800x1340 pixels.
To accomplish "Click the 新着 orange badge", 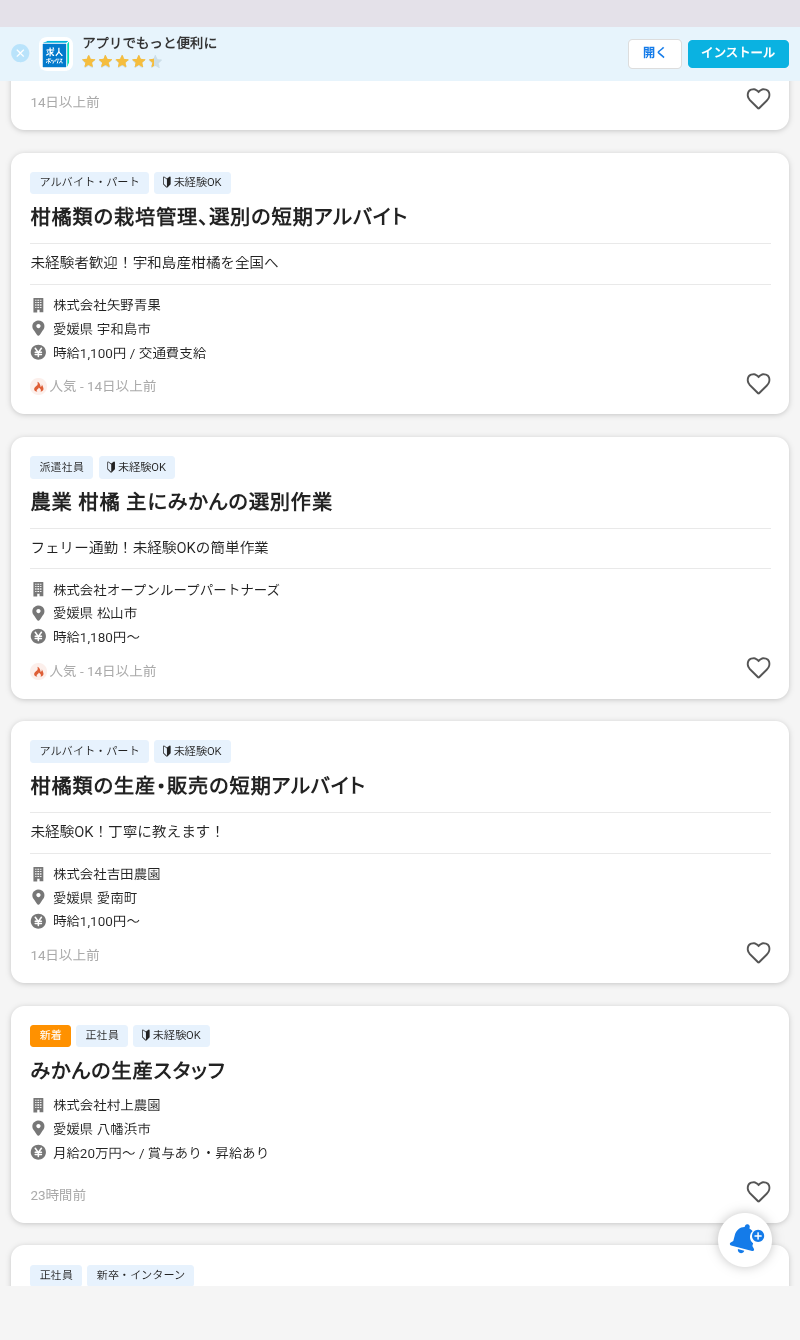I will (50, 1036).
